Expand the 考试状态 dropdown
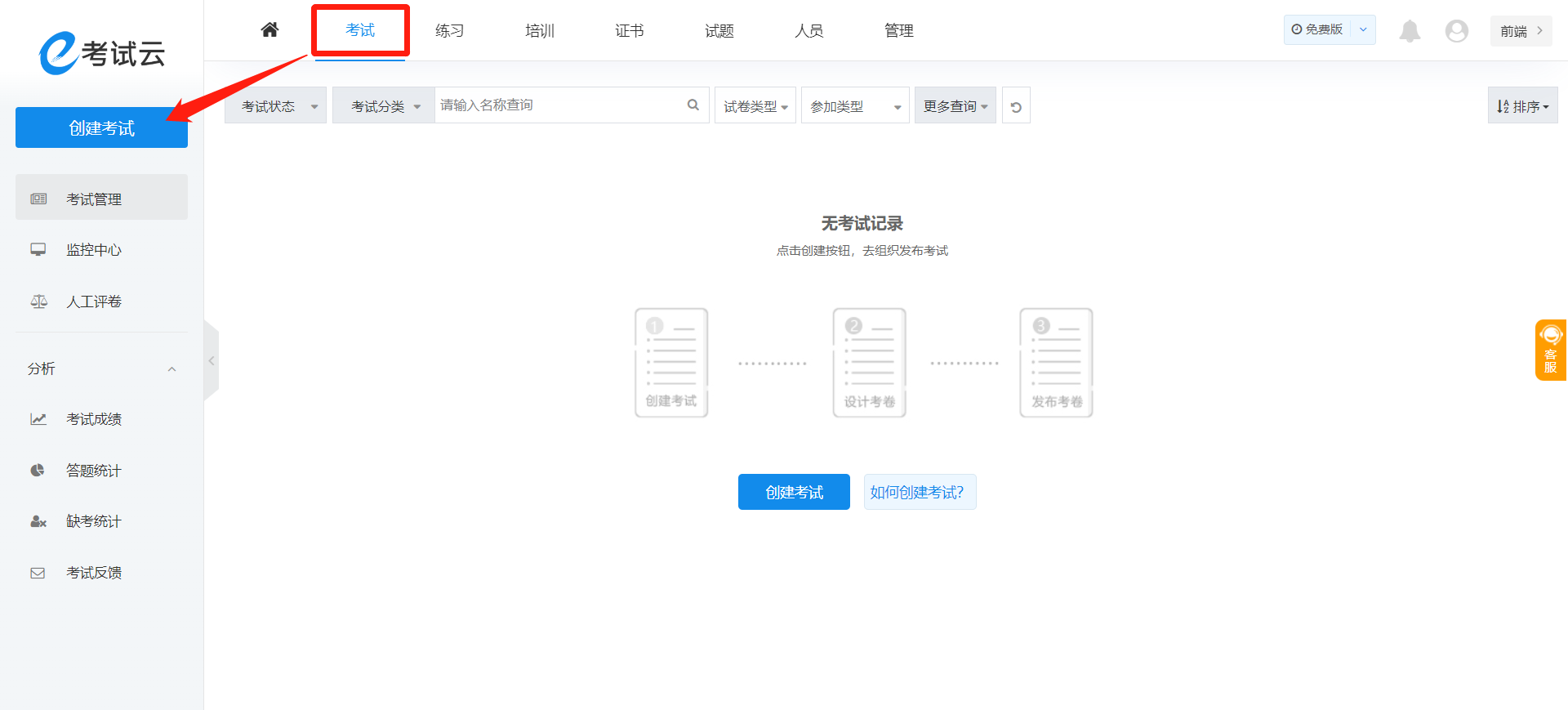The image size is (1568, 710). (276, 106)
